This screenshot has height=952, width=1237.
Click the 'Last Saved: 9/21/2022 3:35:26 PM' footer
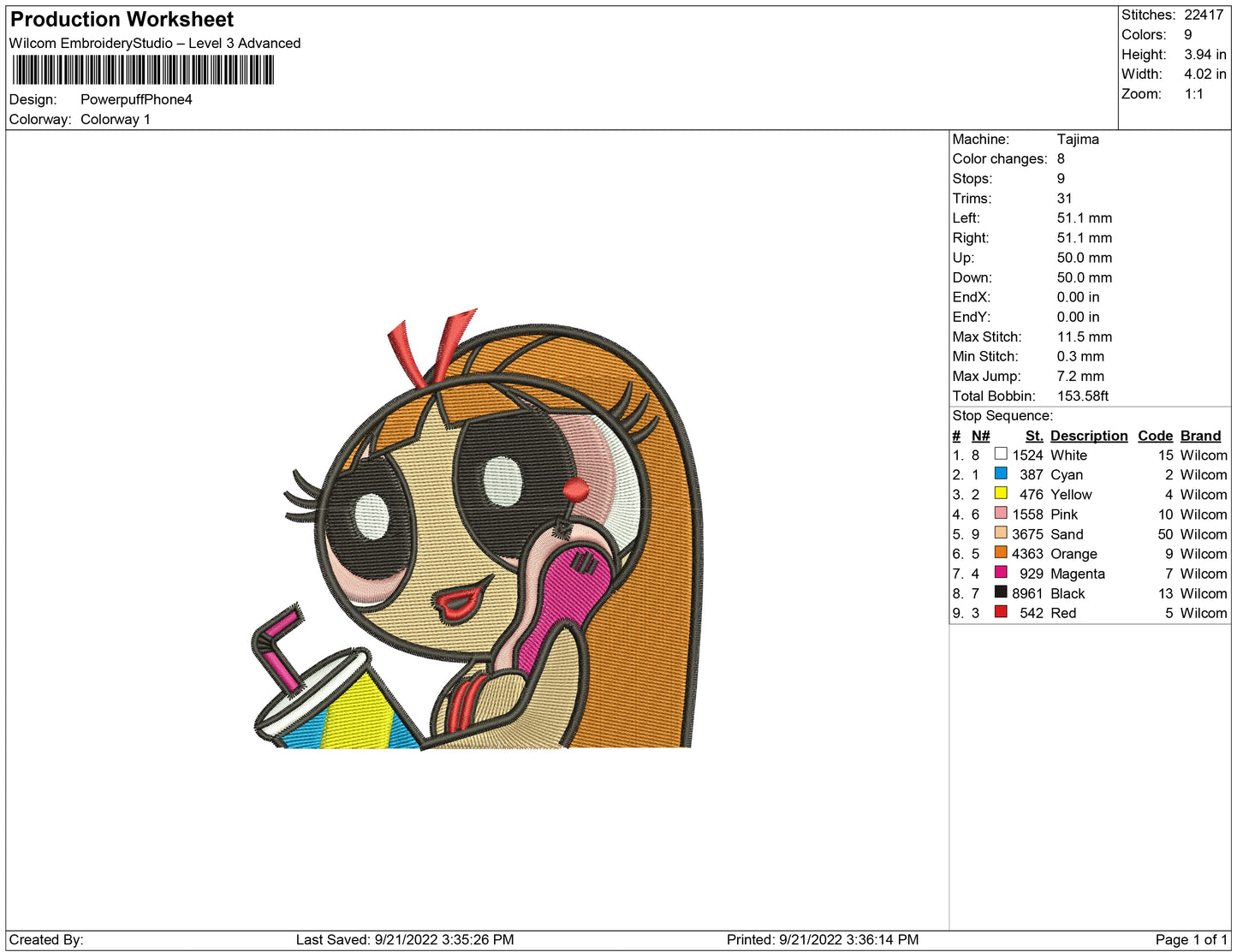[x=405, y=939]
